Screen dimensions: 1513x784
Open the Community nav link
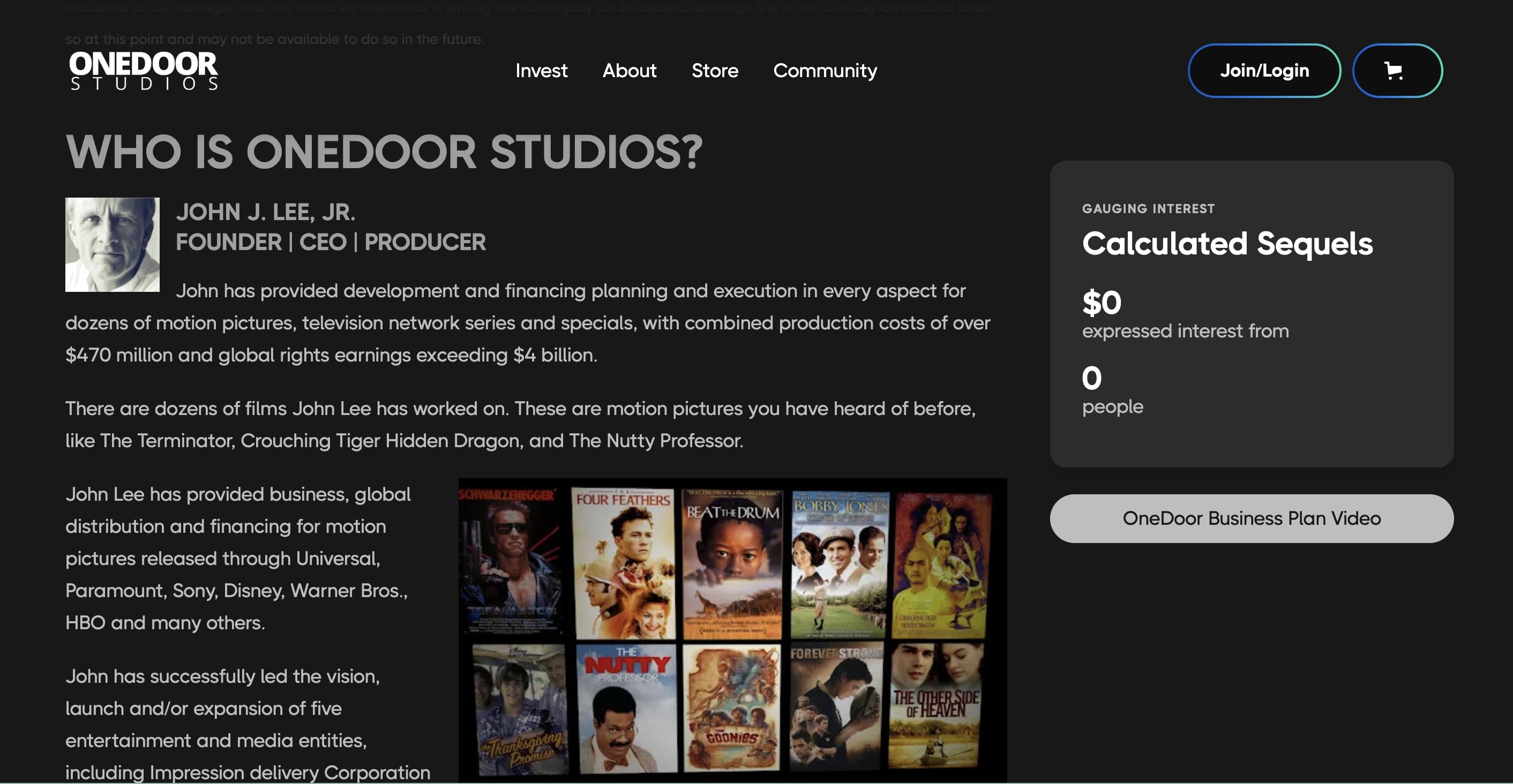[825, 71]
